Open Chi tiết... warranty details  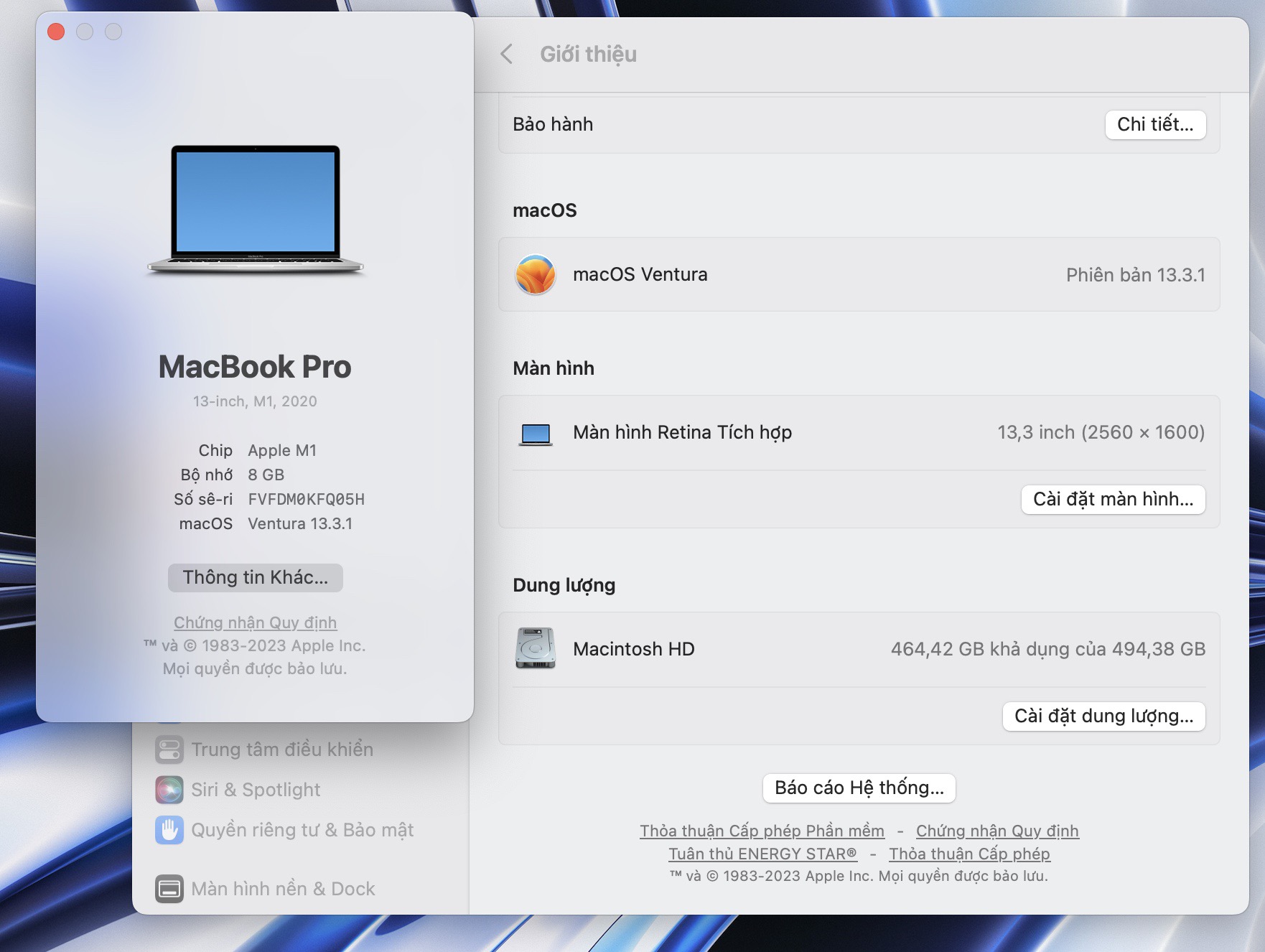(x=1155, y=124)
